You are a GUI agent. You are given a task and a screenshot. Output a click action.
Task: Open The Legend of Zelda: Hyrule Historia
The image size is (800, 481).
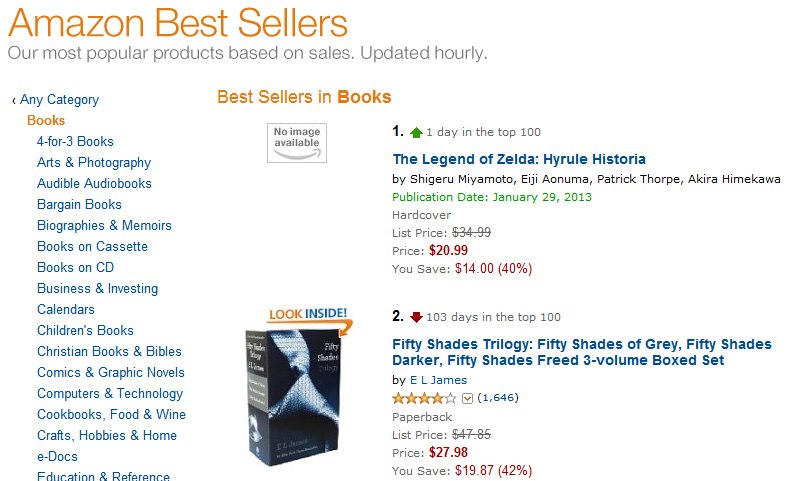point(519,159)
